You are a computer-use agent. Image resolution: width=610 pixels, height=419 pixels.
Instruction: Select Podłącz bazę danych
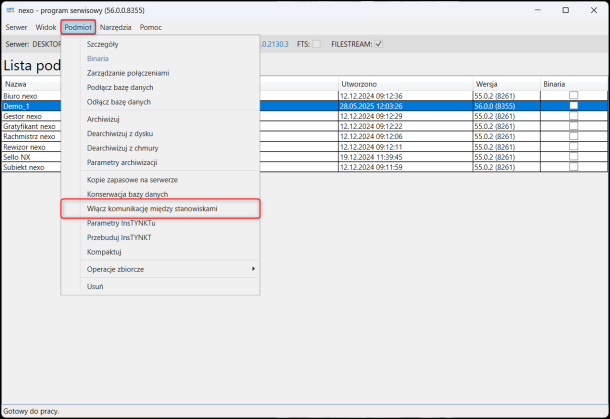[x=160, y=87]
